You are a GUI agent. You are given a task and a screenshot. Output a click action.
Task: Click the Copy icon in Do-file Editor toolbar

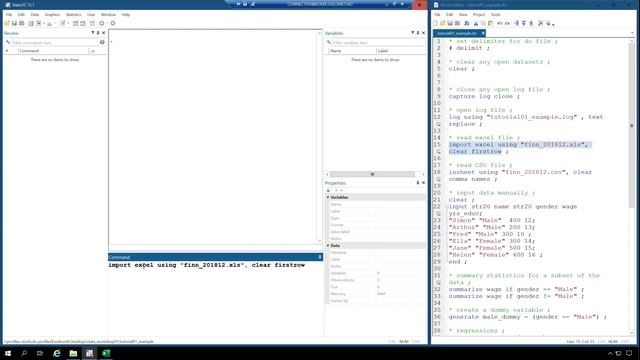[483, 23]
